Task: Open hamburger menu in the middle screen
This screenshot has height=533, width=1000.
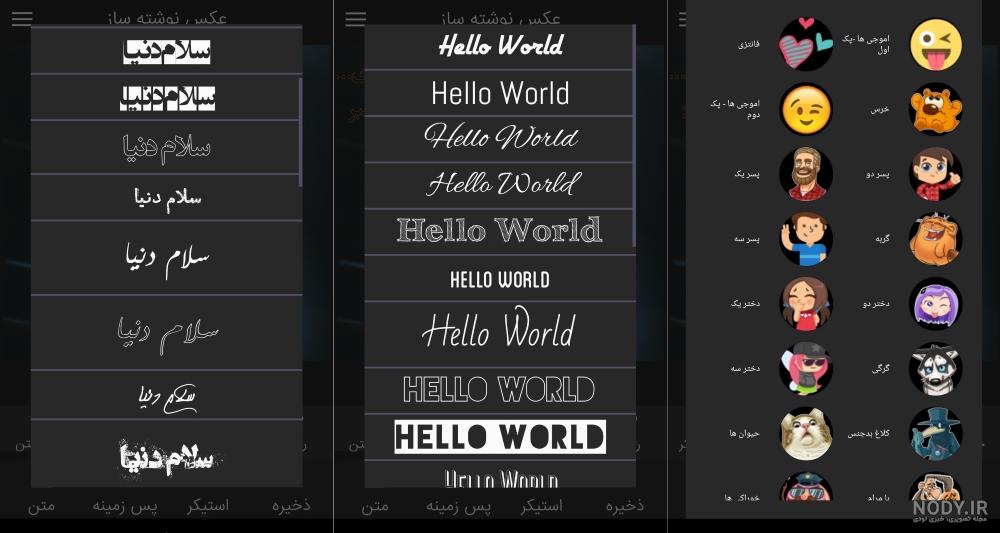Action: [x=356, y=18]
